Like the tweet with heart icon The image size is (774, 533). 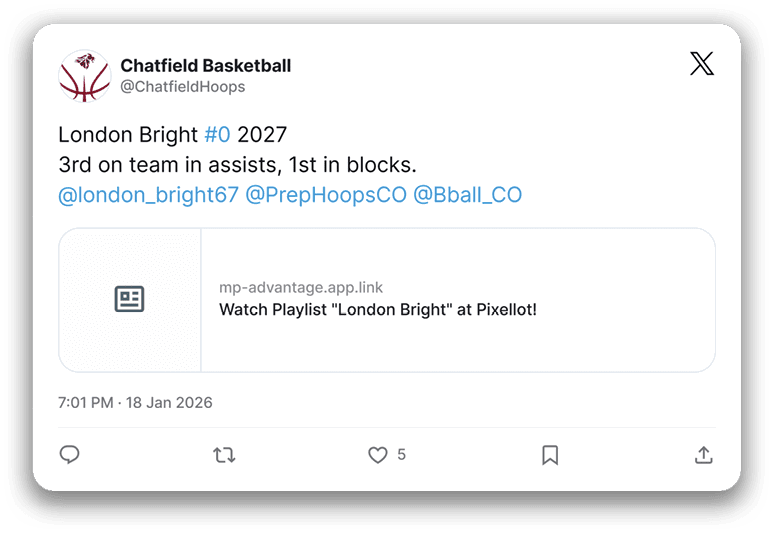coord(377,455)
